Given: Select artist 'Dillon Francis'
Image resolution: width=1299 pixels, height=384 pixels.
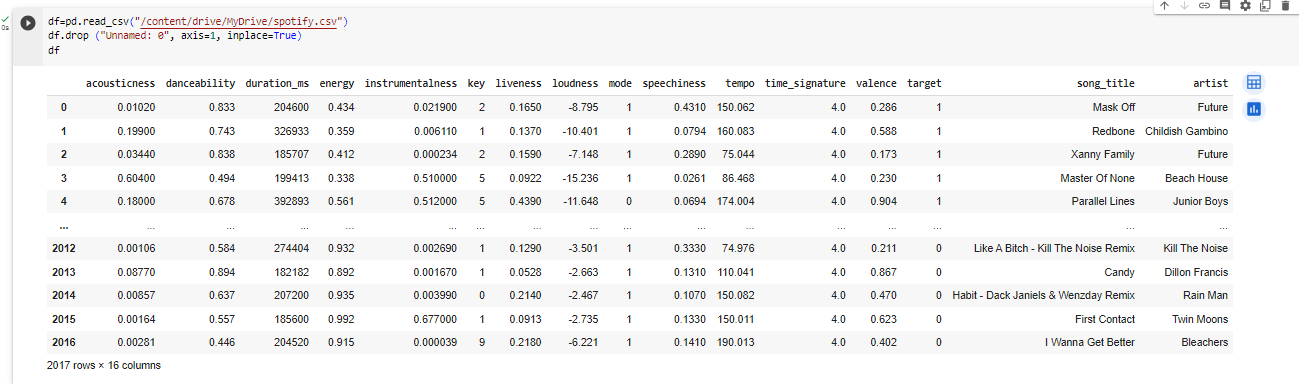Looking at the screenshot, I should pos(1196,272).
